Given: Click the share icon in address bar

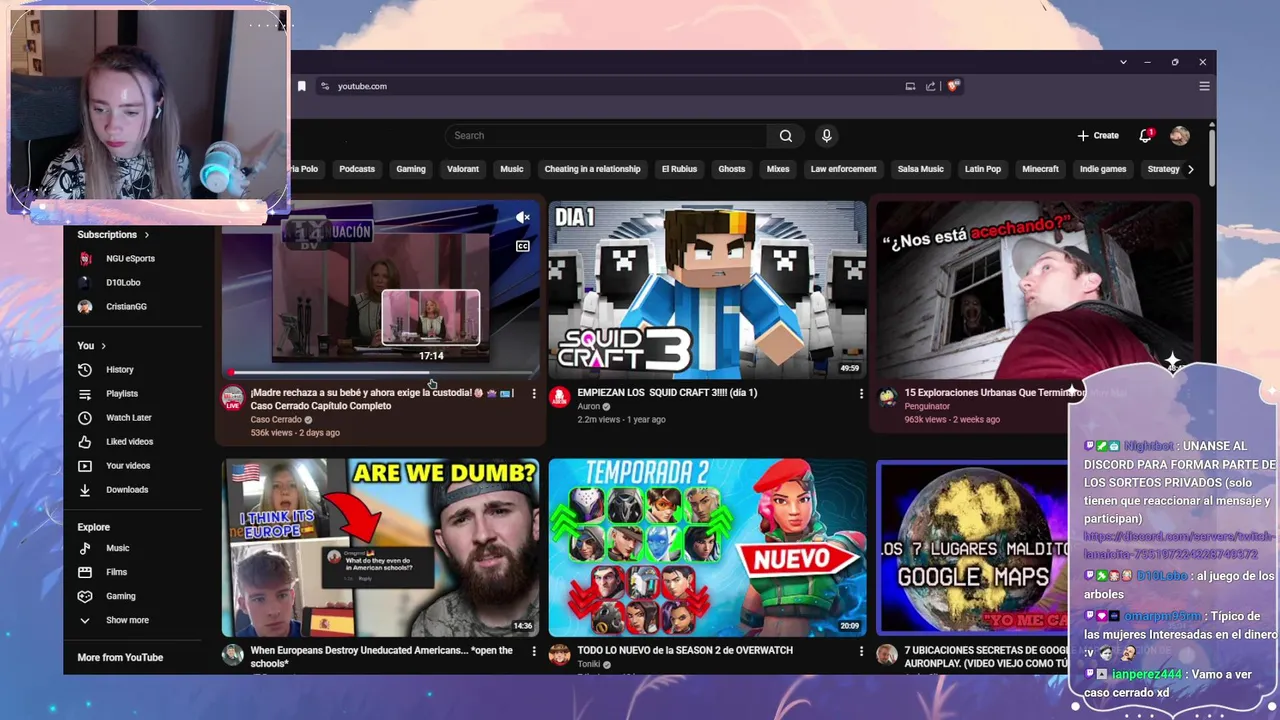Looking at the screenshot, I should click(x=931, y=86).
